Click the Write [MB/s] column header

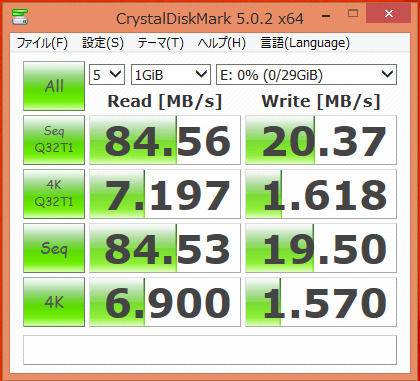[321, 101]
